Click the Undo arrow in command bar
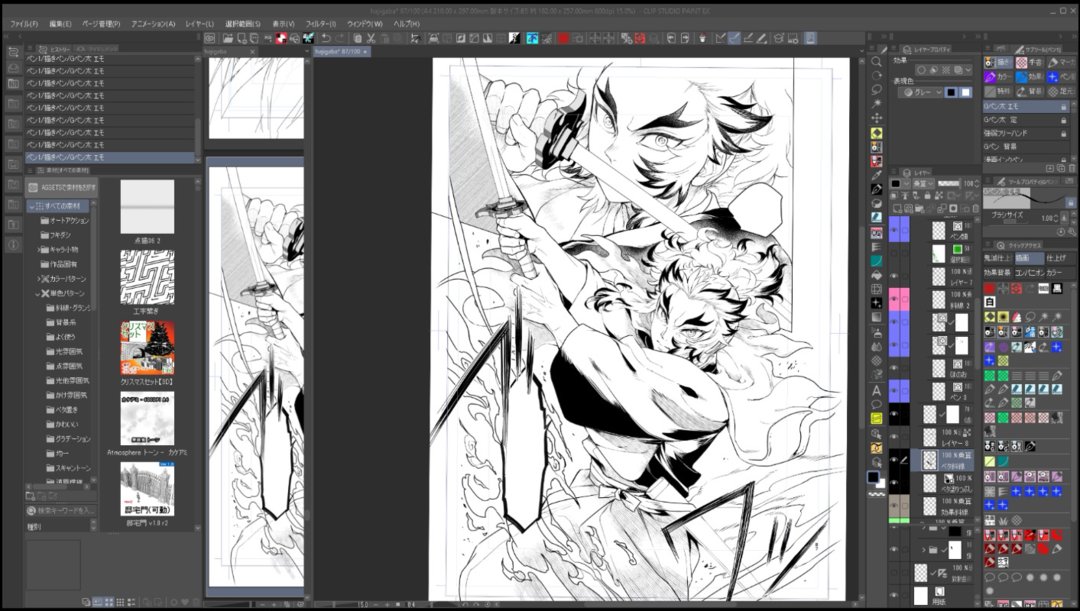Viewport: 1080px width, 611px height. 326,39
